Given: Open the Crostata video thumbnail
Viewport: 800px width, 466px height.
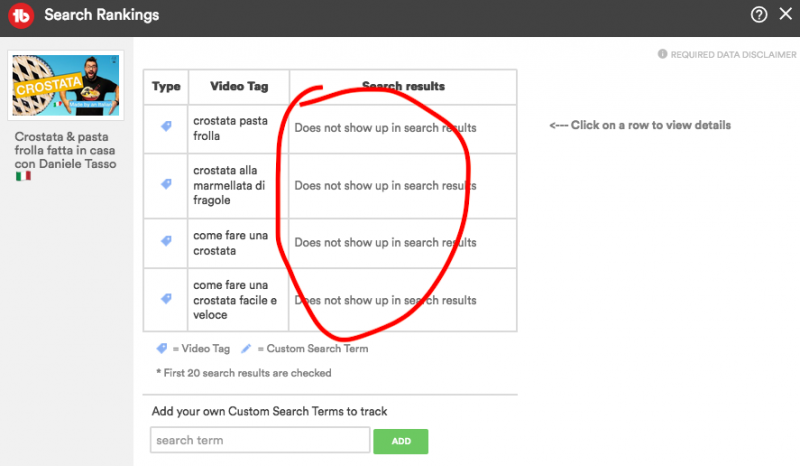Looking at the screenshot, I should pos(65,87).
